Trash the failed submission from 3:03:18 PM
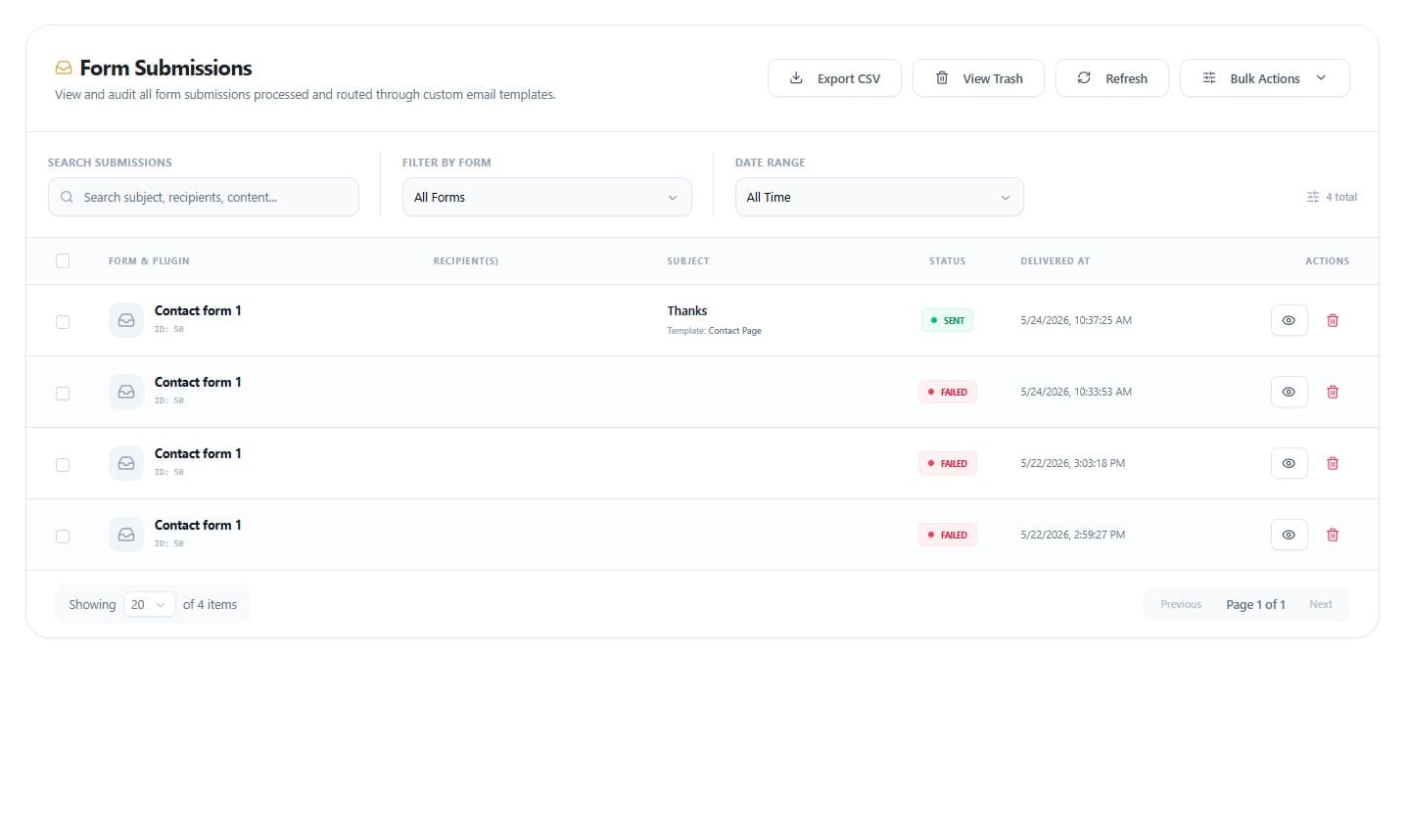 [1333, 463]
